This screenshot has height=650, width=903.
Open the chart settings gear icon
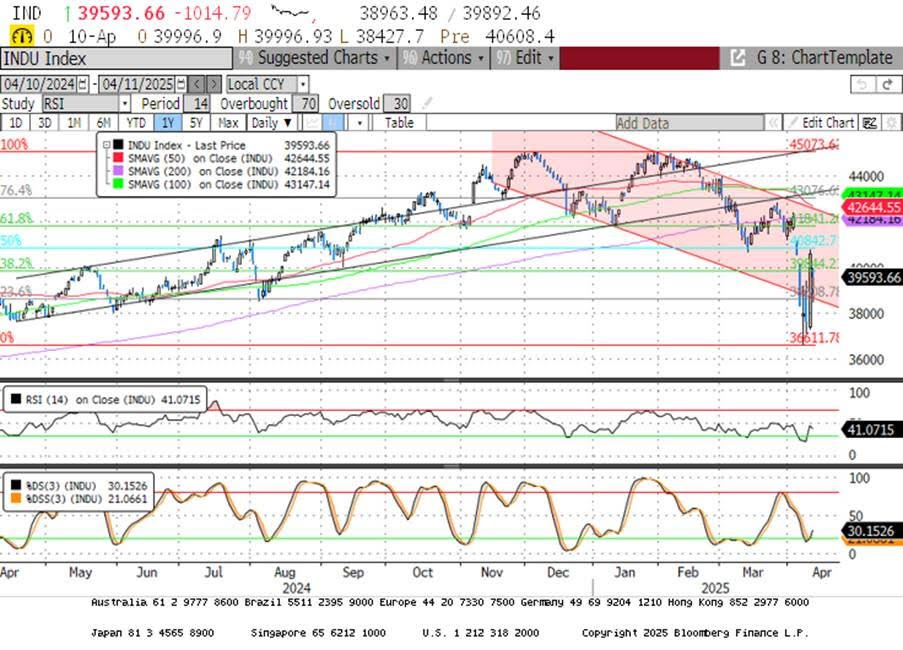tap(890, 123)
